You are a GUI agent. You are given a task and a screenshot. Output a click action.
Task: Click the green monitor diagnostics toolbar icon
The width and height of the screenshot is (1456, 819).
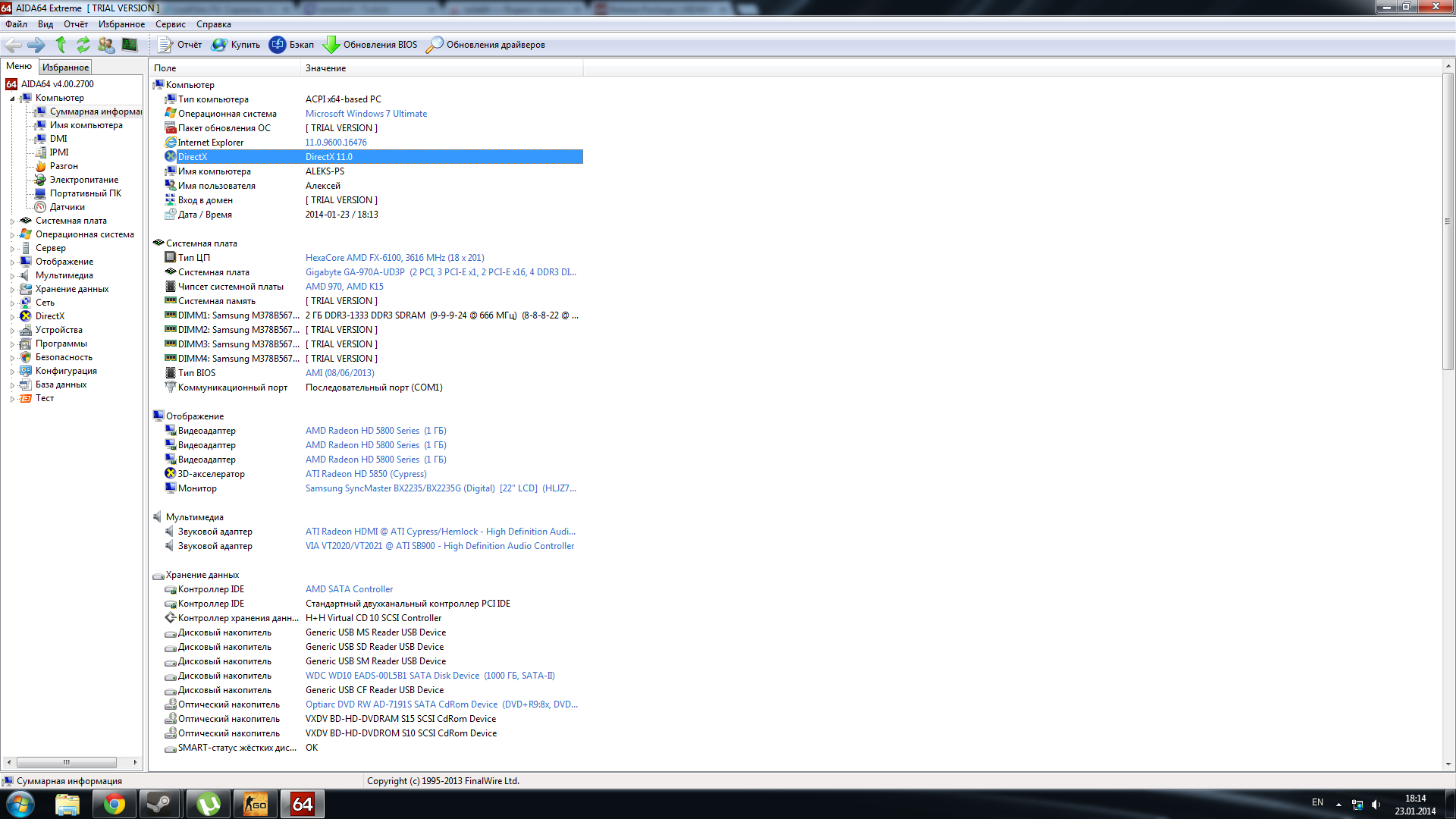[x=130, y=45]
